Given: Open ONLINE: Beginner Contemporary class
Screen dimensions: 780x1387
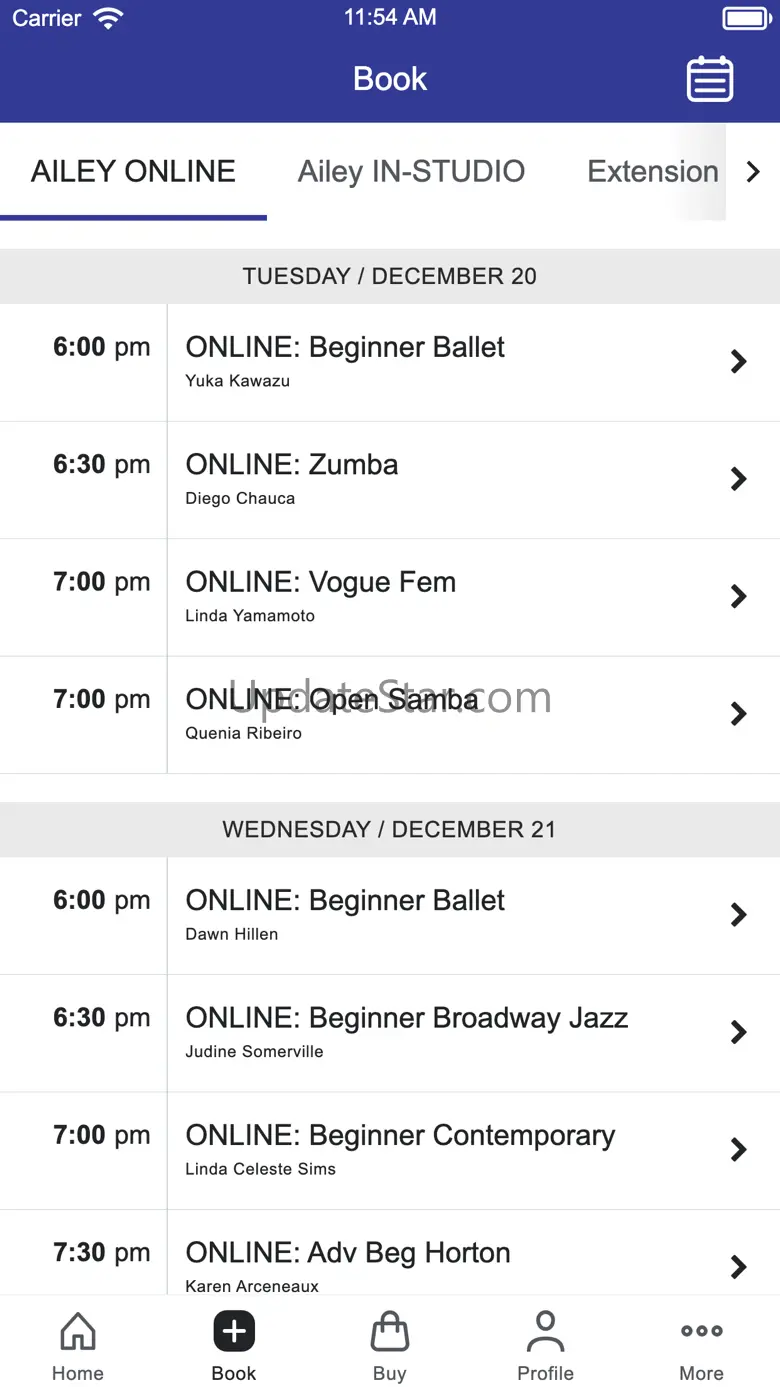Looking at the screenshot, I should coord(400,1149).
